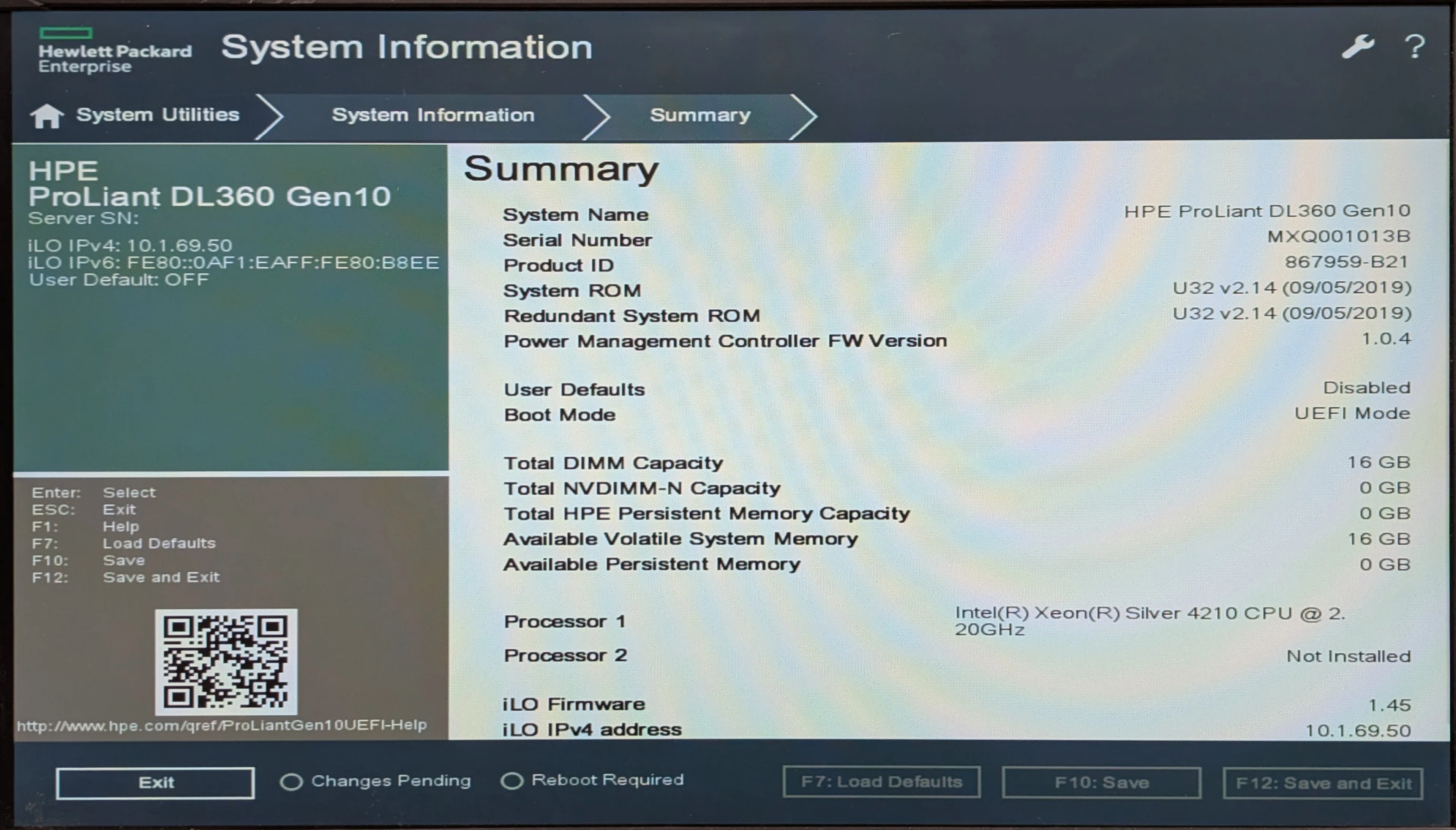The image size is (1456, 830).
Task: Click the QR code image
Action: [x=226, y=662]
